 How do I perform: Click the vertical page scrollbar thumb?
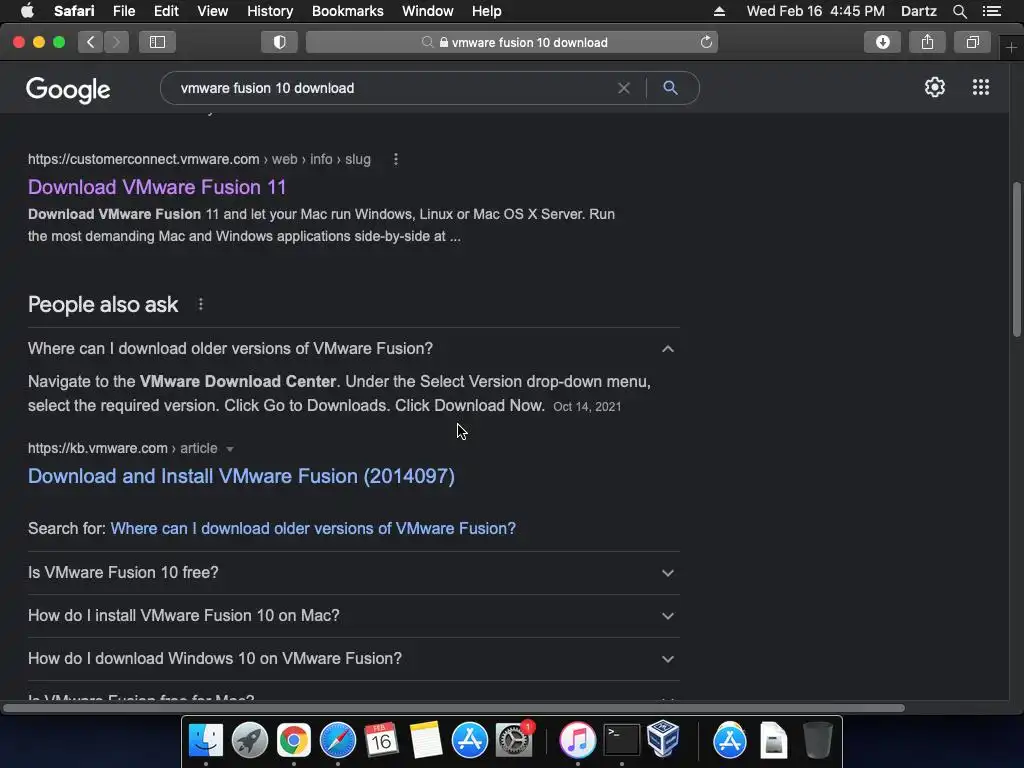1016,259
